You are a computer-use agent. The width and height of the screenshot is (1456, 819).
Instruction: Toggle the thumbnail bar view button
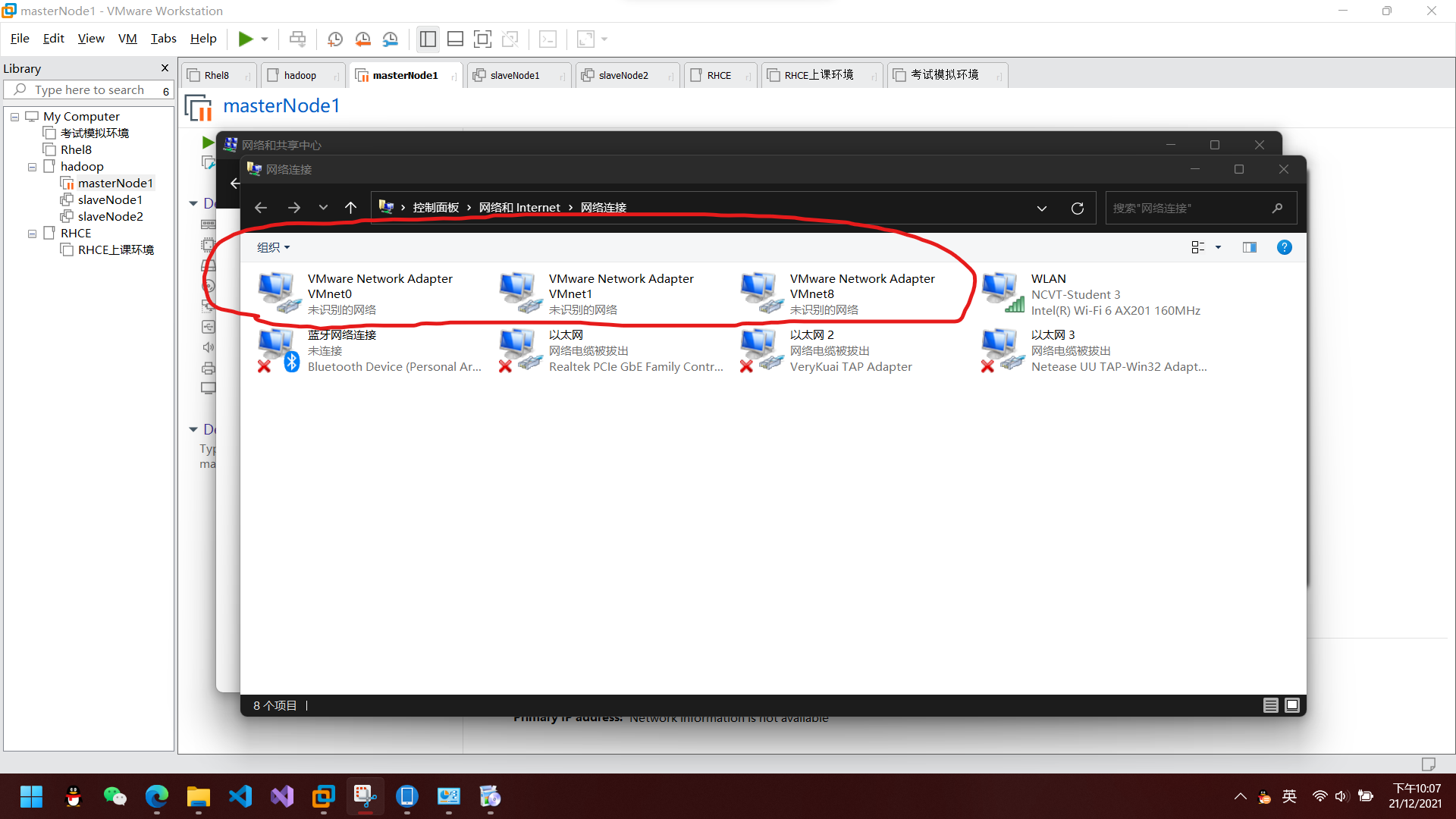click(x=455, y=39)
